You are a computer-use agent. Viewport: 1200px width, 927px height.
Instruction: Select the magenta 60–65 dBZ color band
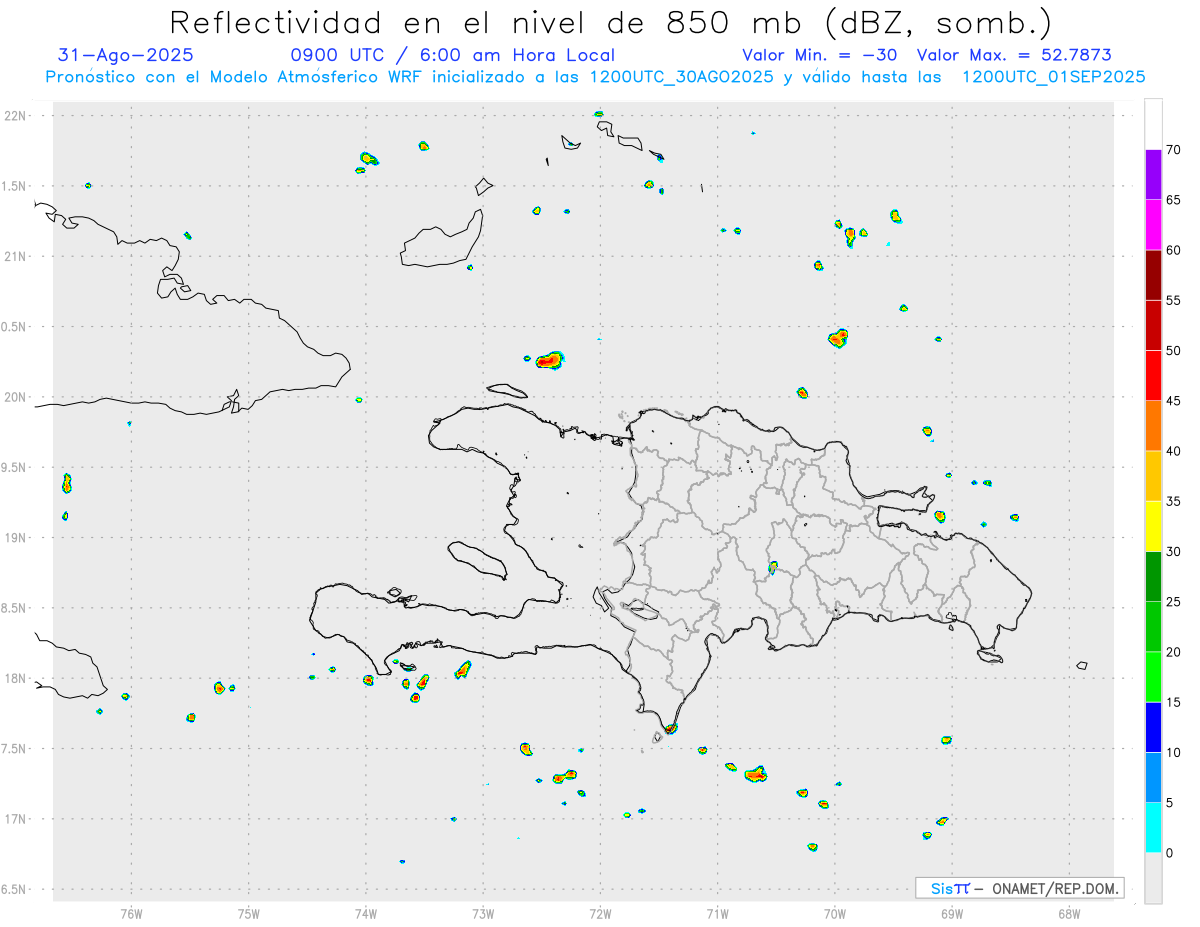click(1153, 225)
